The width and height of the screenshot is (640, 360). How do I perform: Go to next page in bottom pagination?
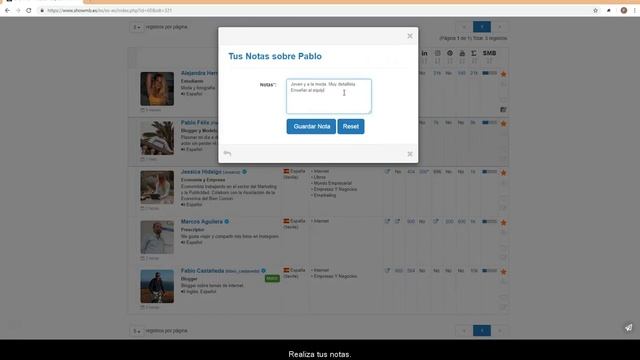coord(500,331)
